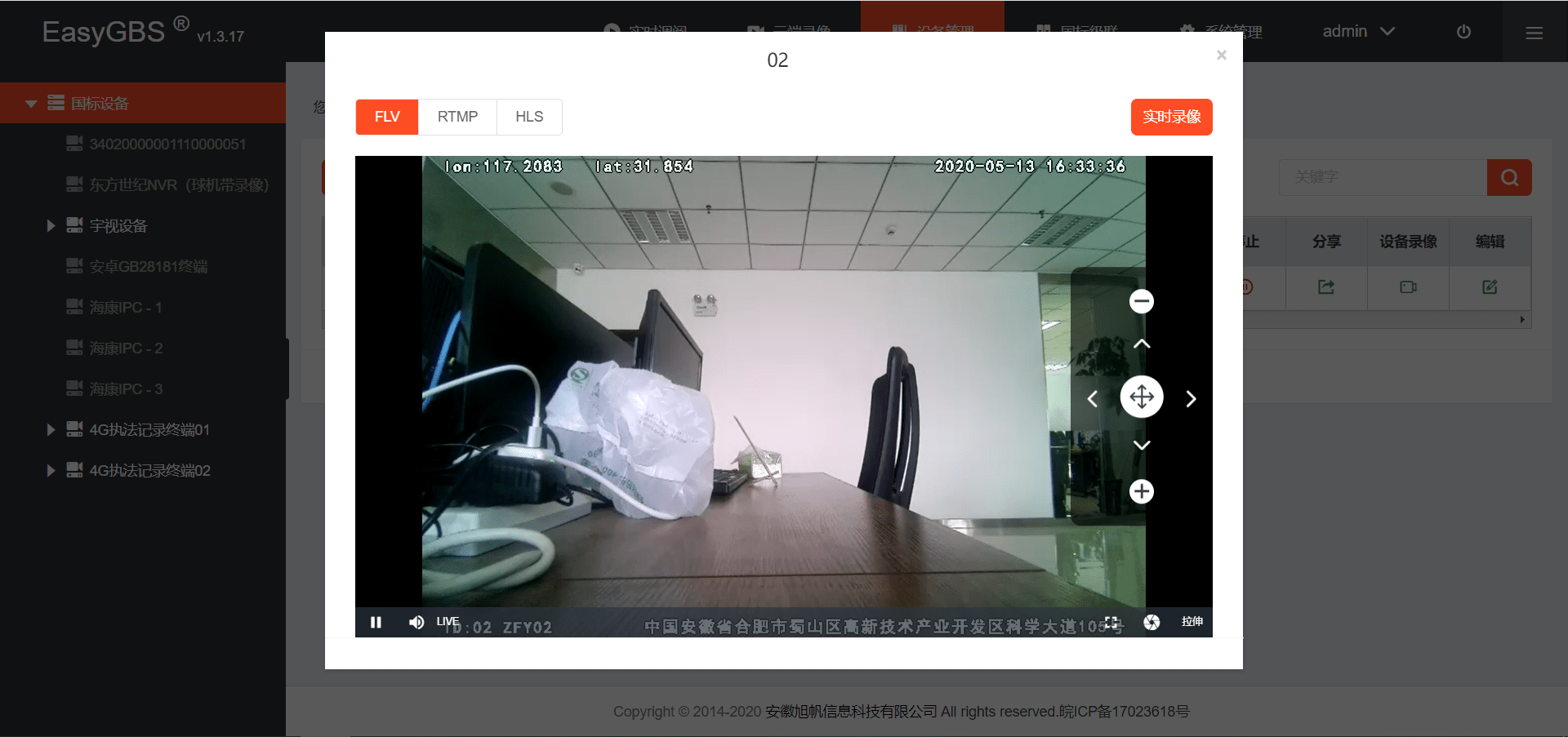Image resolution: width=1568 pixels, height=737 pixels.
Task: Take a snapshot using the shutter icon
Action: [x=1151, y=622]
